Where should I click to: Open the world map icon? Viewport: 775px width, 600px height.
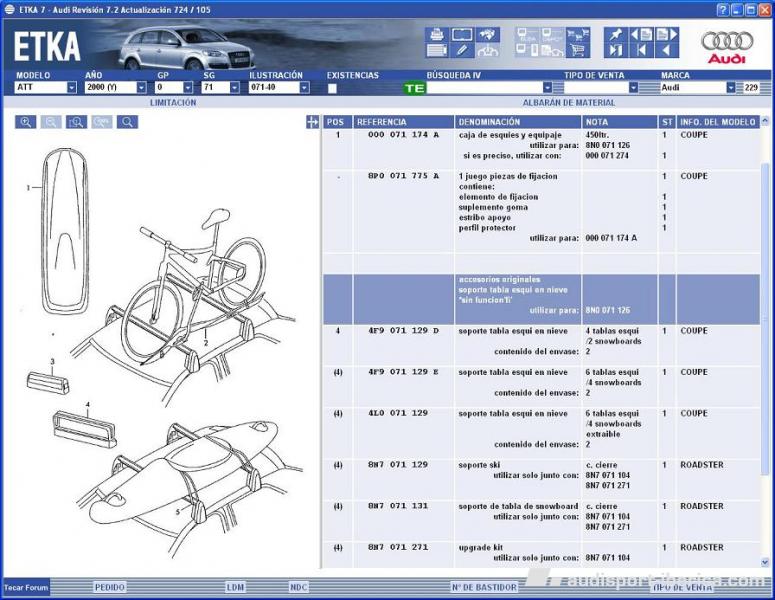click(x=487, y=35)
